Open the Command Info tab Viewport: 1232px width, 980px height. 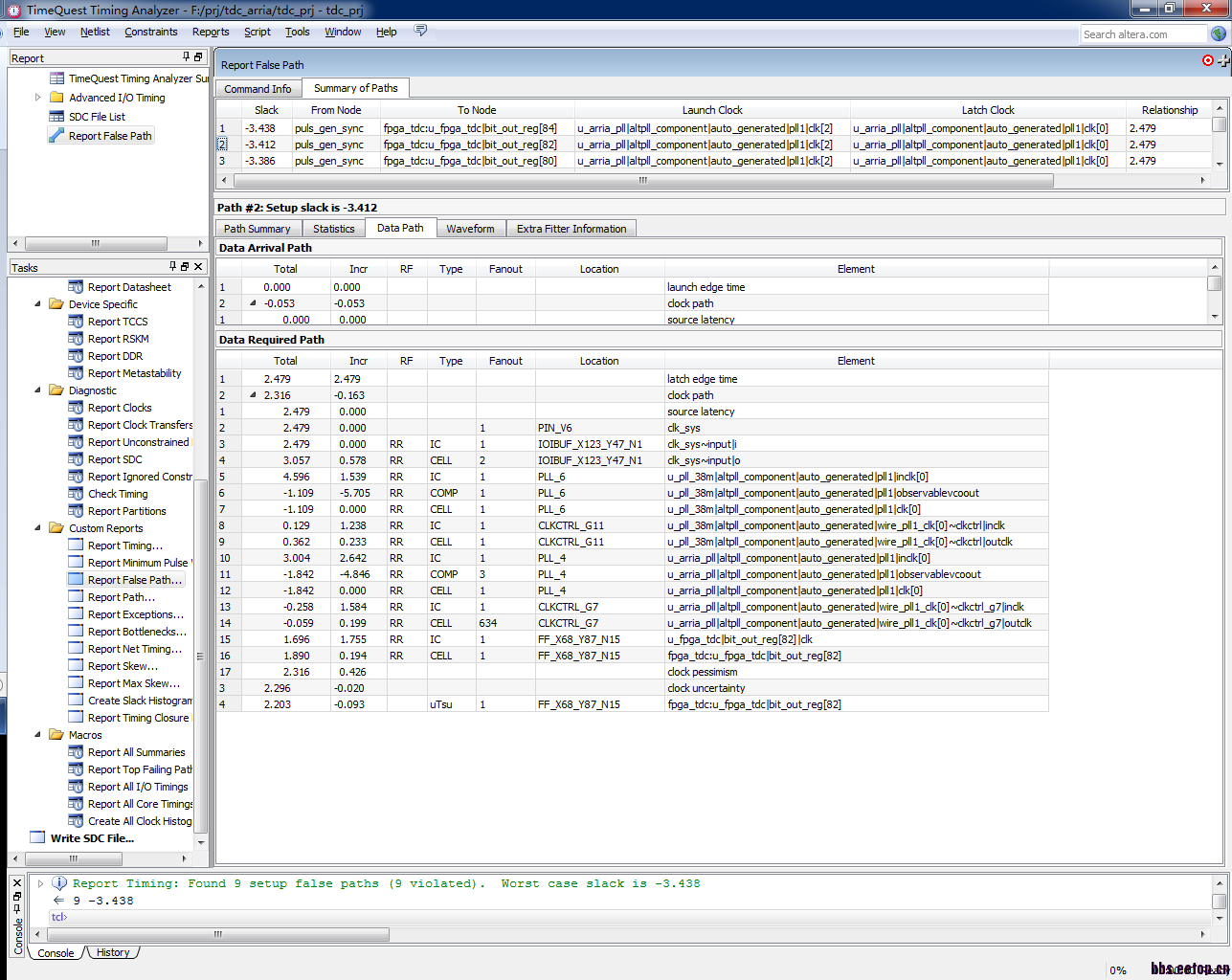(258, 89)
